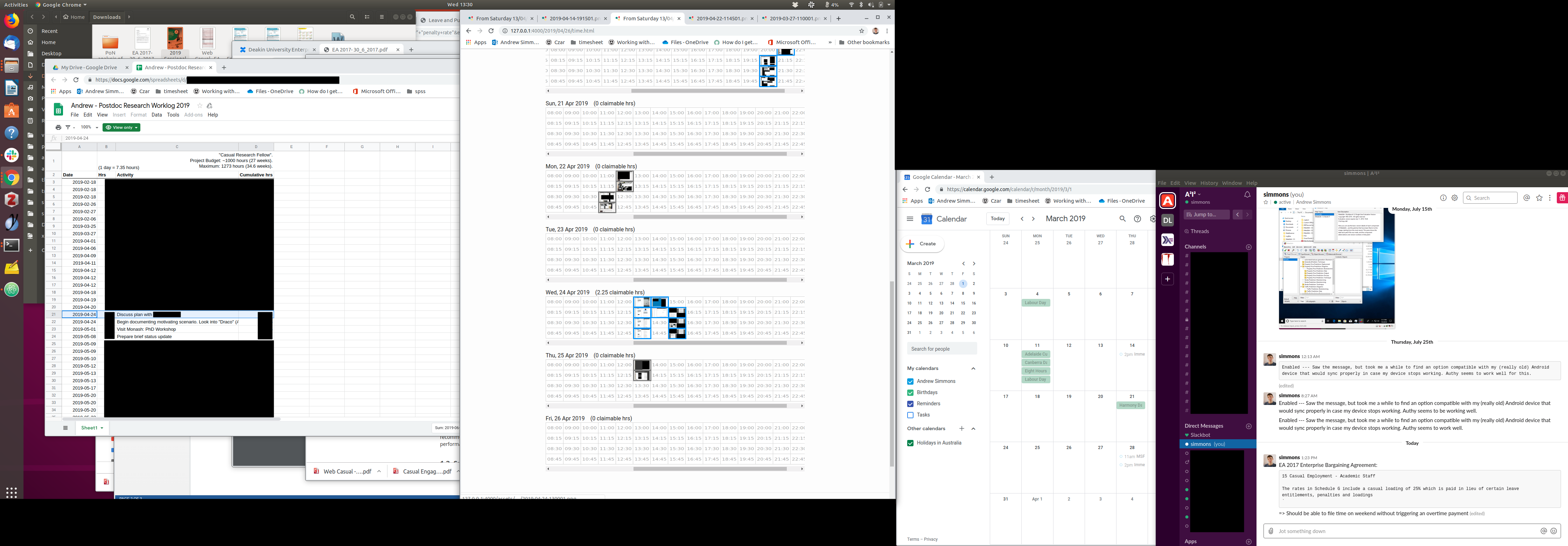The image size is (1568, 546).
Task: Click the Create button in Google Calendar
Action: pyautogui.click(x=922, y=244)
